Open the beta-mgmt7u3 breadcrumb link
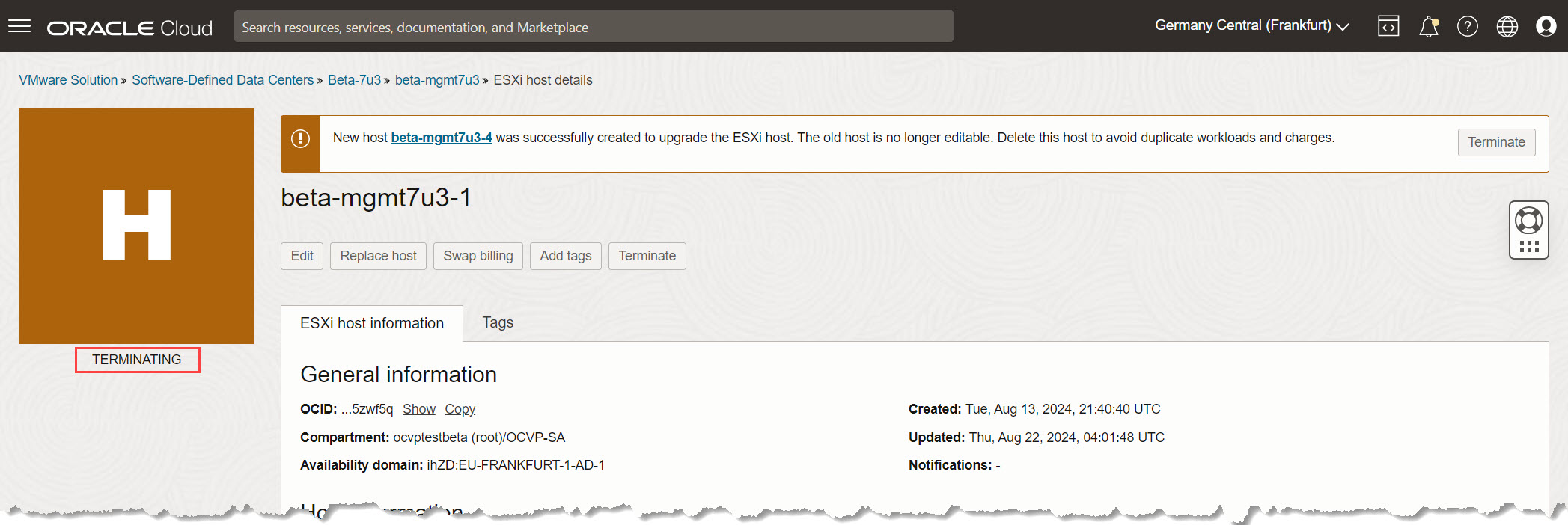Viewport: 1568px width, 525px height. click(x=437, y=80)
